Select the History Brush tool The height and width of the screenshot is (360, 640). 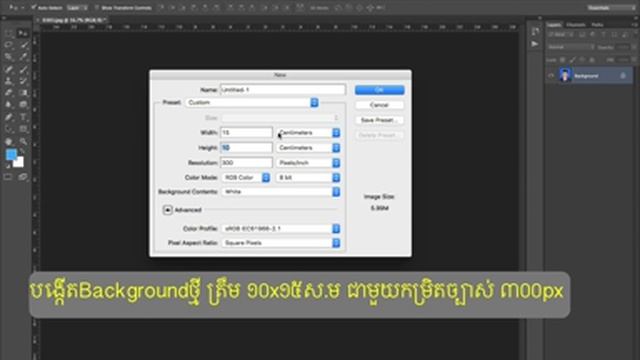click(23, 81)
